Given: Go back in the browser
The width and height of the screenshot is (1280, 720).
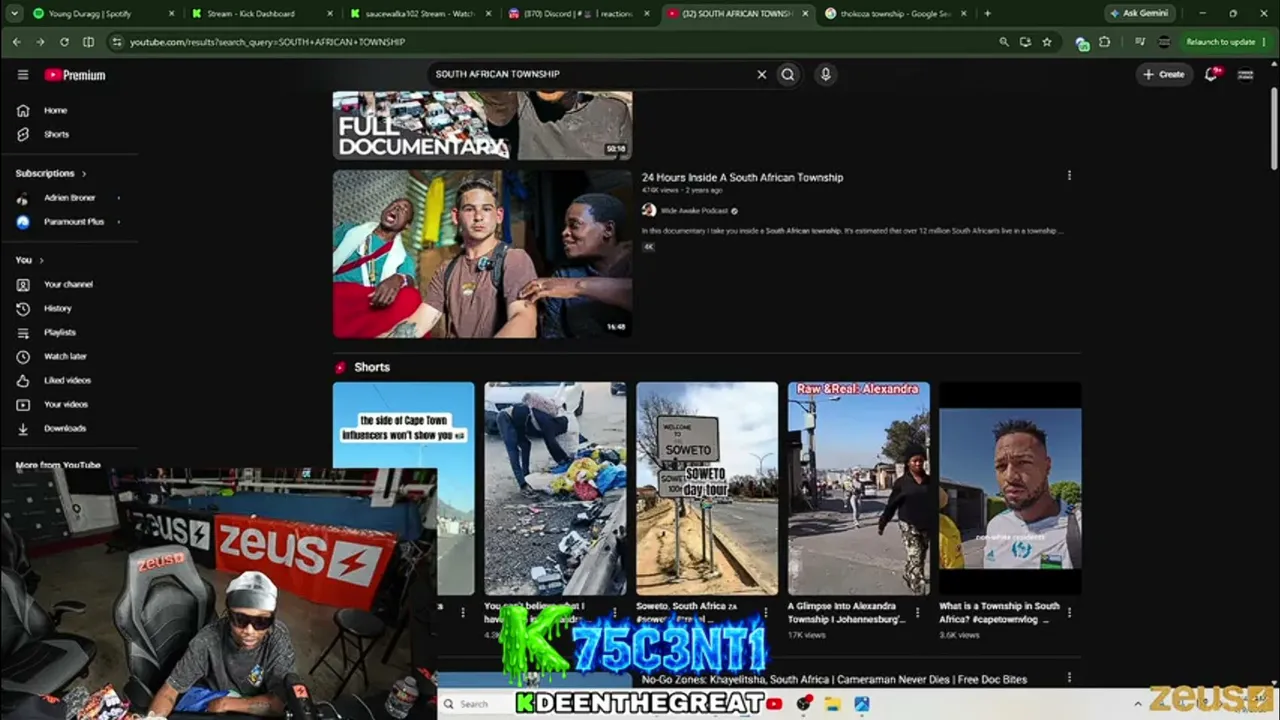Looking at the screenshot, I should (17, 42).
